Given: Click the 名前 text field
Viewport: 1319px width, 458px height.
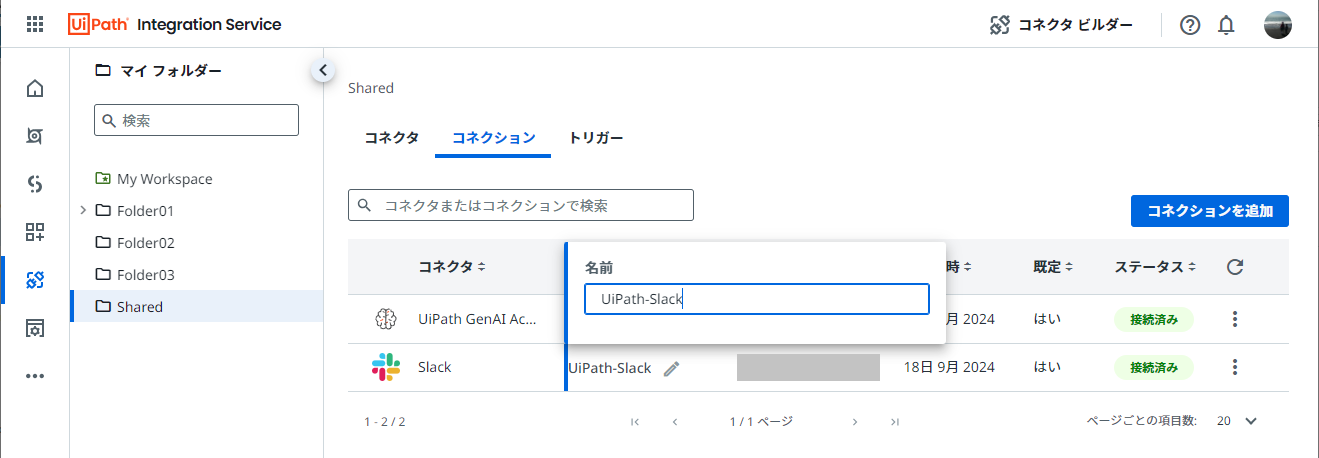Looking at the screenshot, I should pos(757,299).
